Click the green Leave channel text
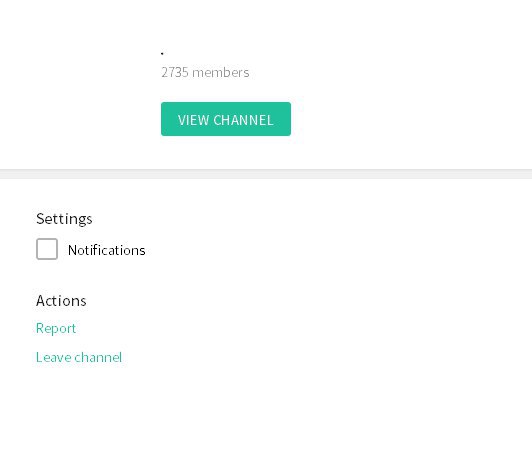532x455 pixels. tap(79, 357)
